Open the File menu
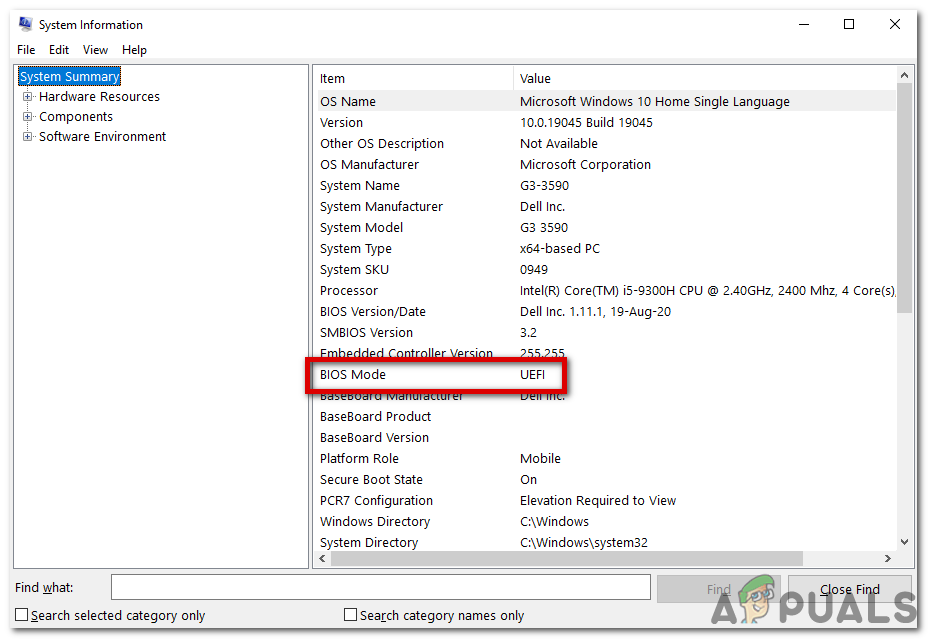This screenshot has width=928, height=639. (26, 50)
